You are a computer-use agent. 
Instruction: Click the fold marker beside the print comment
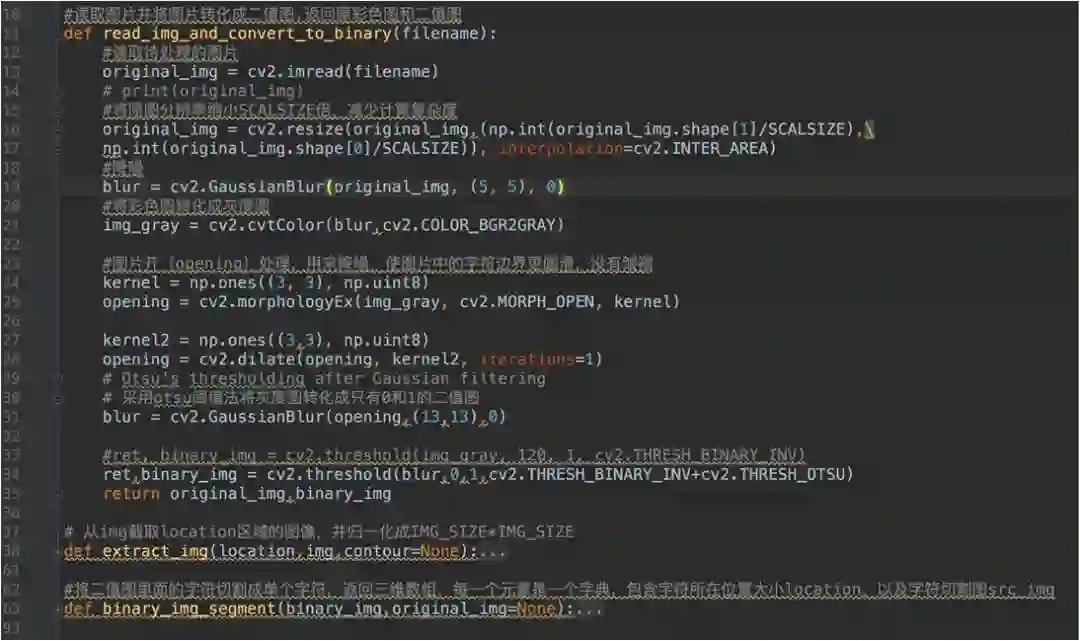(59, 91)
